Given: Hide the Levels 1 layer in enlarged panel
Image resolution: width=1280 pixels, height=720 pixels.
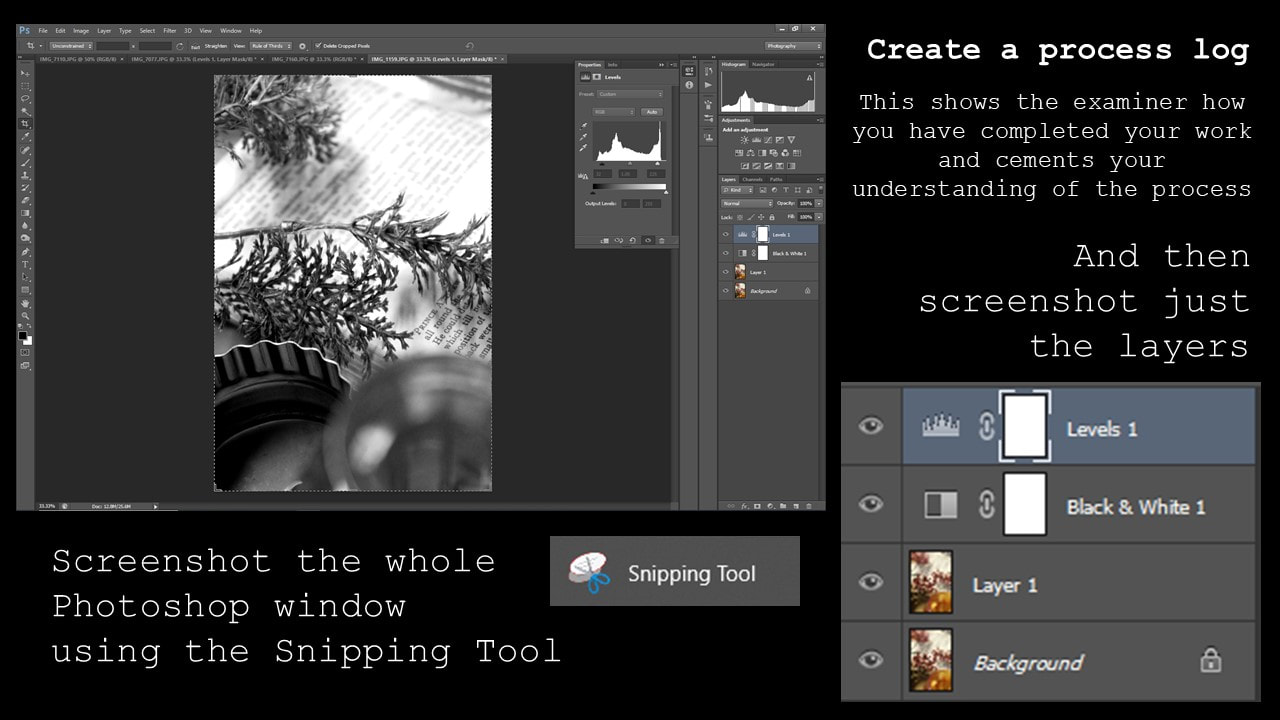Looking at the screenshot, I should (871, 426).
